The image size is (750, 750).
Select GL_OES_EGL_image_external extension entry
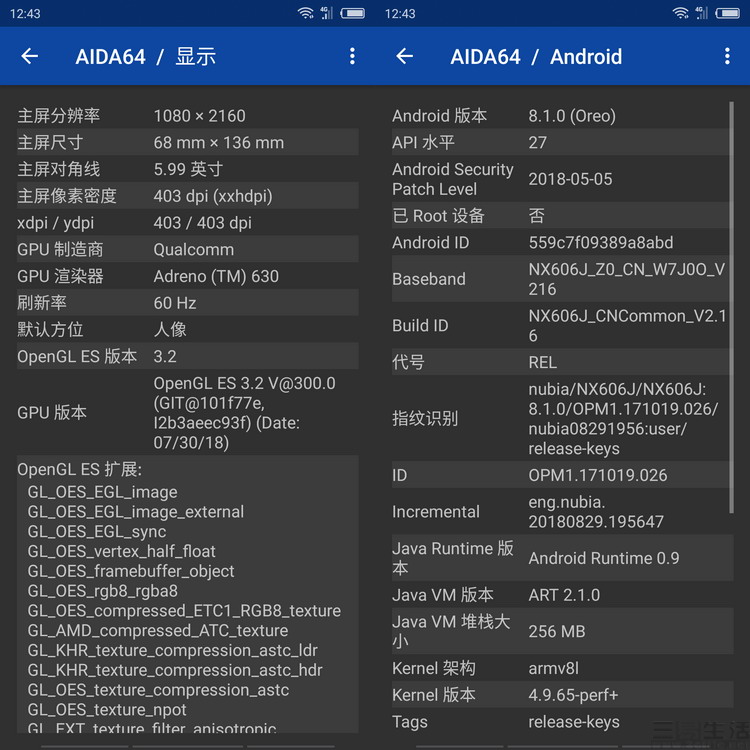pos(136,512)
